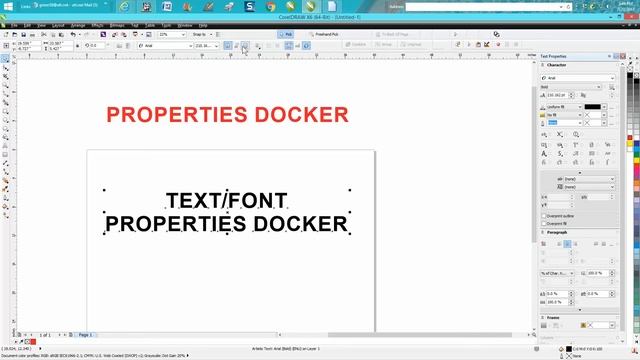Click the caps 'A' icon in Character grid

tap(544, 154)
